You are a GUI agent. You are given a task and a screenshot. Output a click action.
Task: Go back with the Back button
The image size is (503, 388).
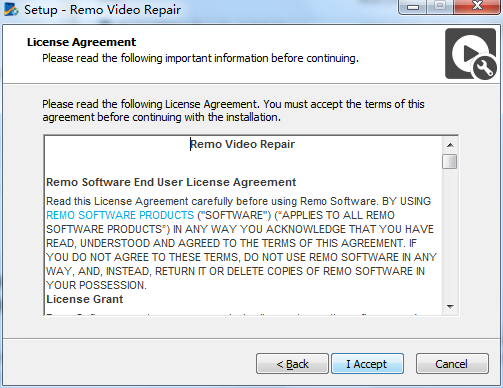pos(292,364)
